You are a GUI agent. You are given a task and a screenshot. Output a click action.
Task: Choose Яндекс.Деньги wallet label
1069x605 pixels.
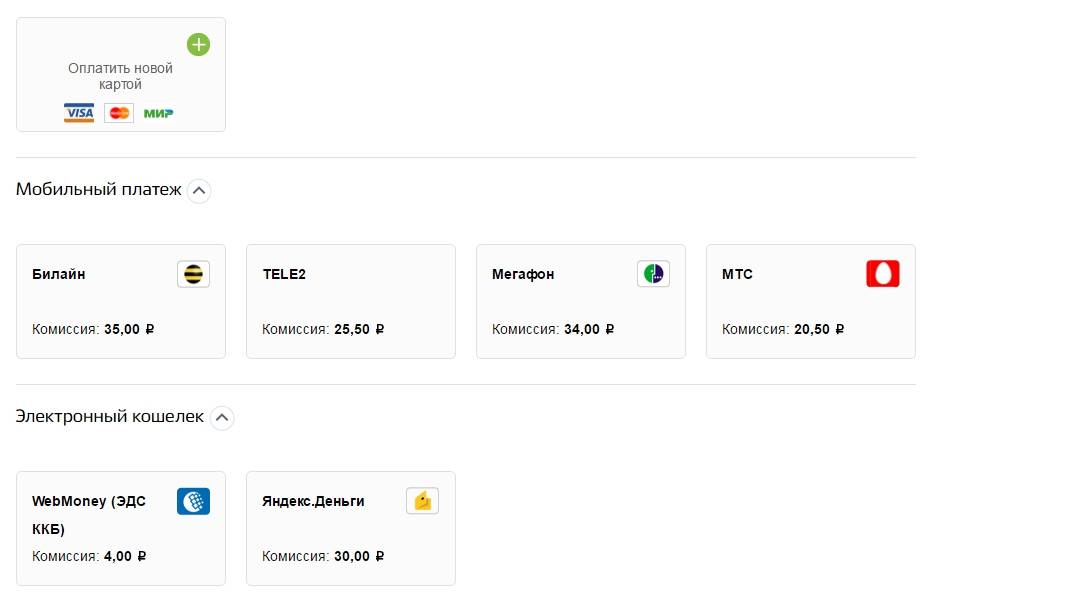313,501
